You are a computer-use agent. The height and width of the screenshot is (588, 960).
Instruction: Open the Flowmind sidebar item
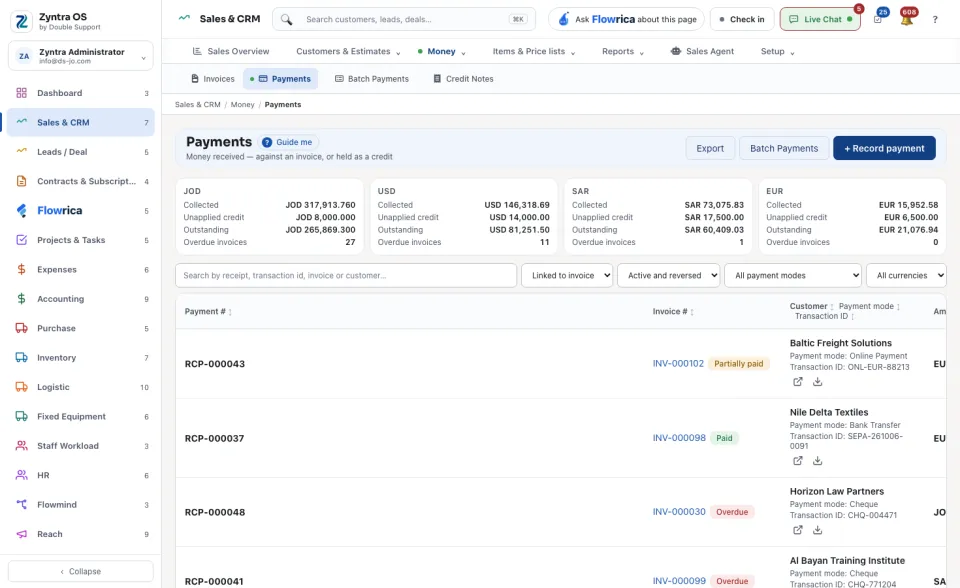coord(81,505)
